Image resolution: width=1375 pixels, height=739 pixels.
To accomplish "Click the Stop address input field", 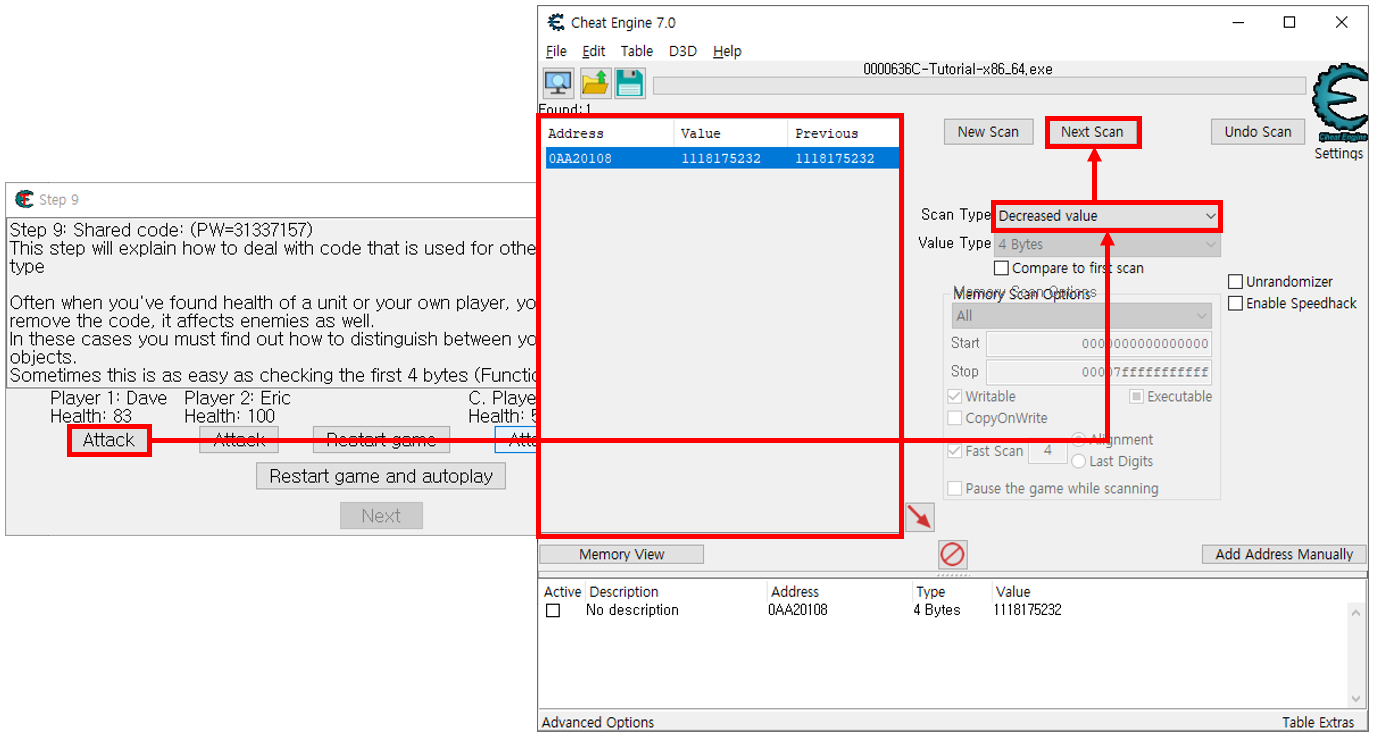I will [1099, 372].
